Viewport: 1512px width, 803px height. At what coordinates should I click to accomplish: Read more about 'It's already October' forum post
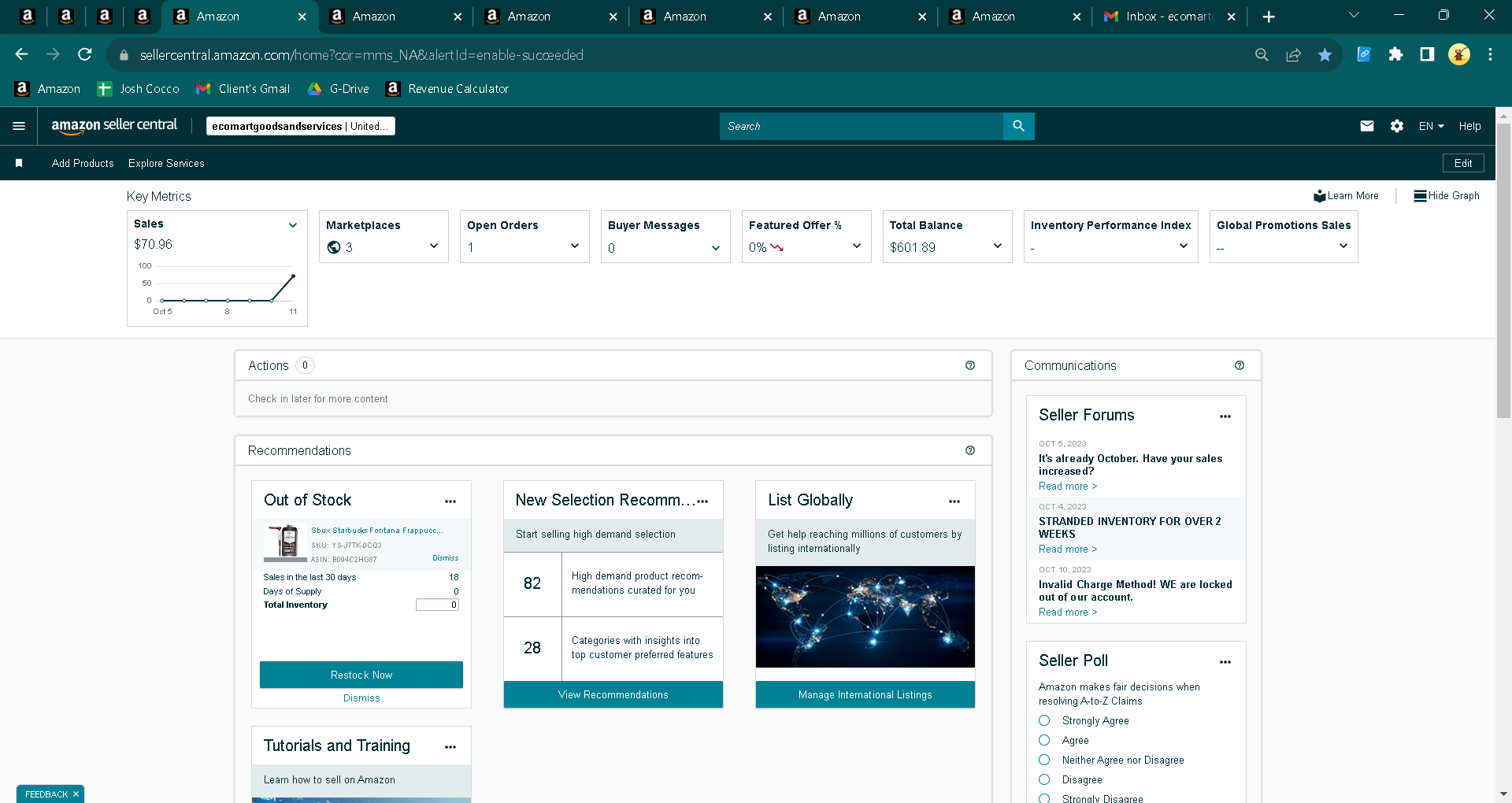tap(1068, 487)
